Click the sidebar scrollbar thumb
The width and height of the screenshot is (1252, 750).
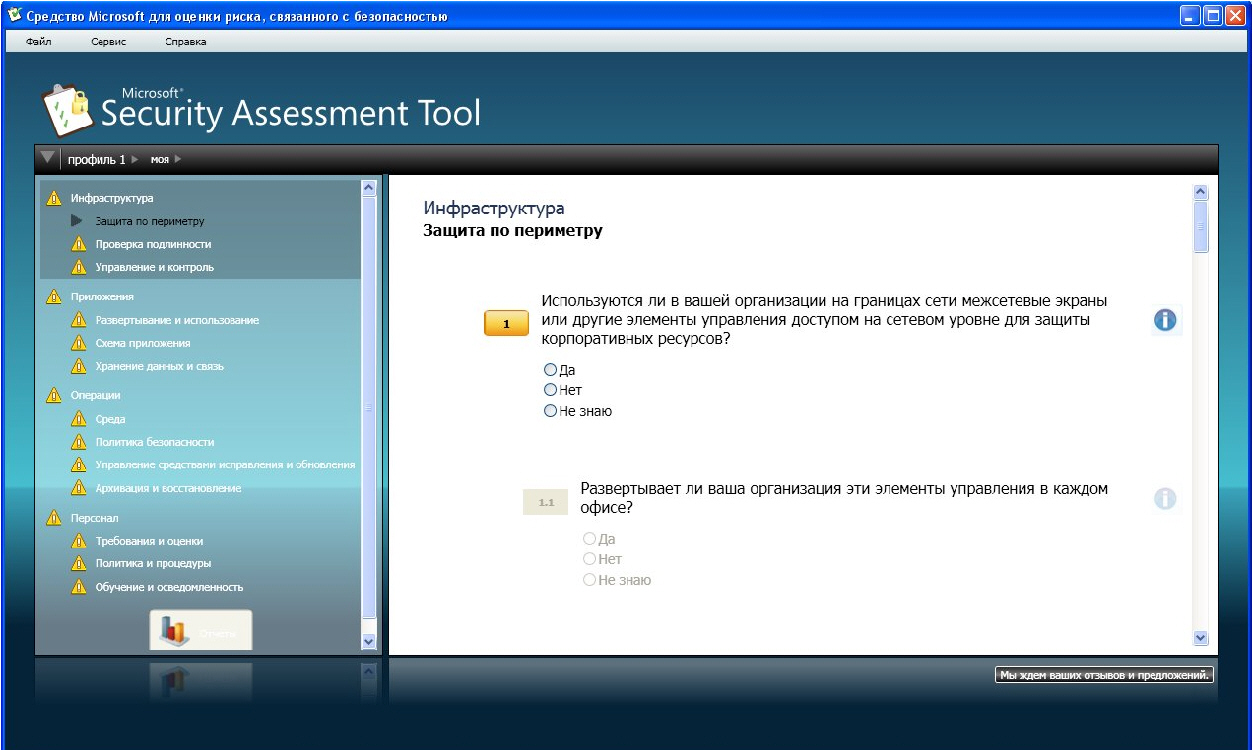[368, 406]
